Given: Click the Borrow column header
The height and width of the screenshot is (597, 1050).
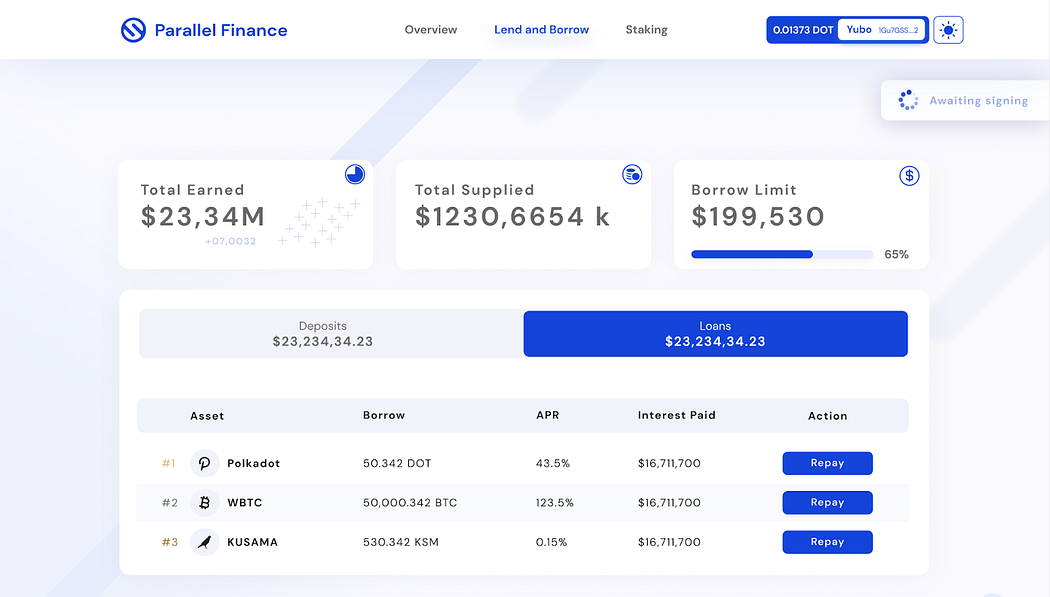Looking at the screenshot, I should (x=384, y=415).
